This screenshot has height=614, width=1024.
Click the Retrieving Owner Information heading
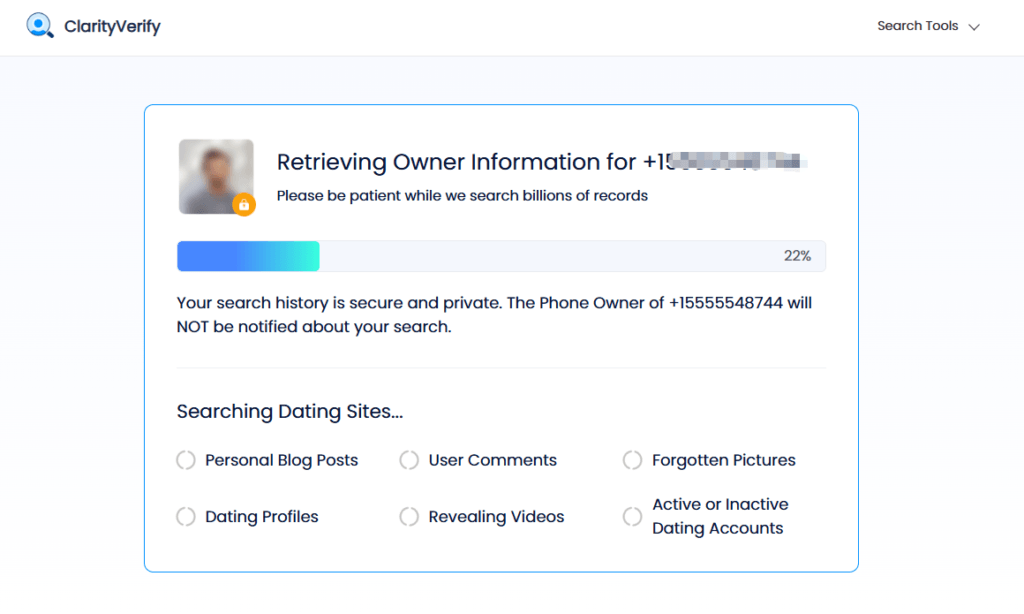coord(542,162)
